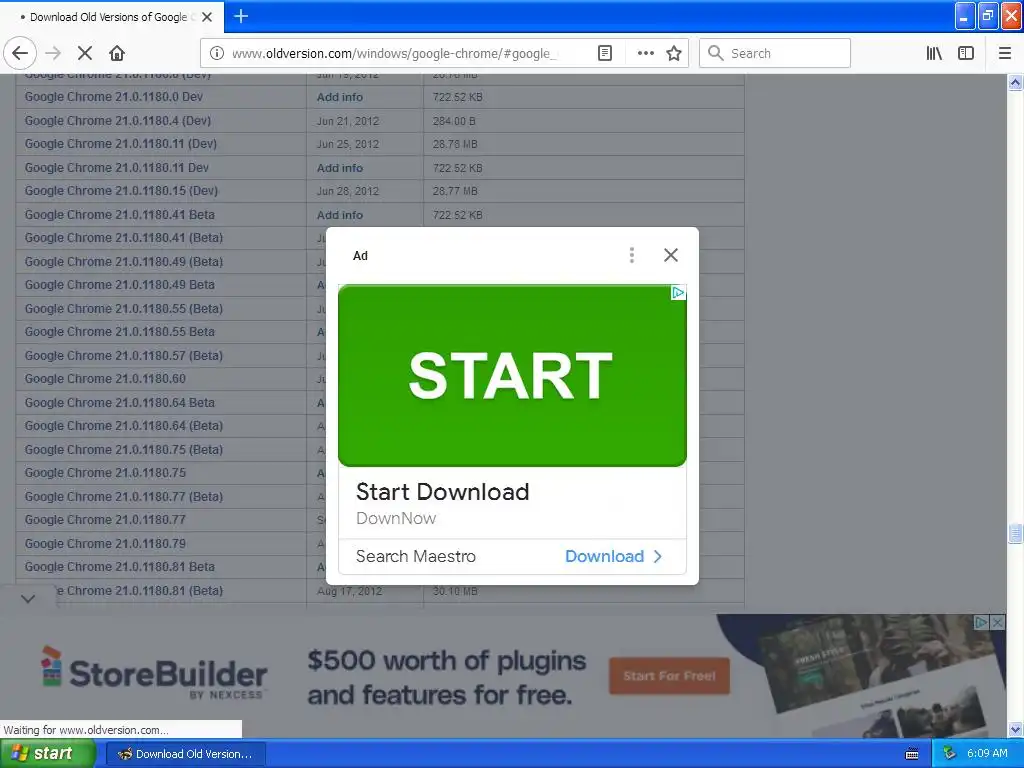Image resolution: width=1024 pixels, height=768 pixels.
Task: Toggle reader view icon
Action: [605, 53]
